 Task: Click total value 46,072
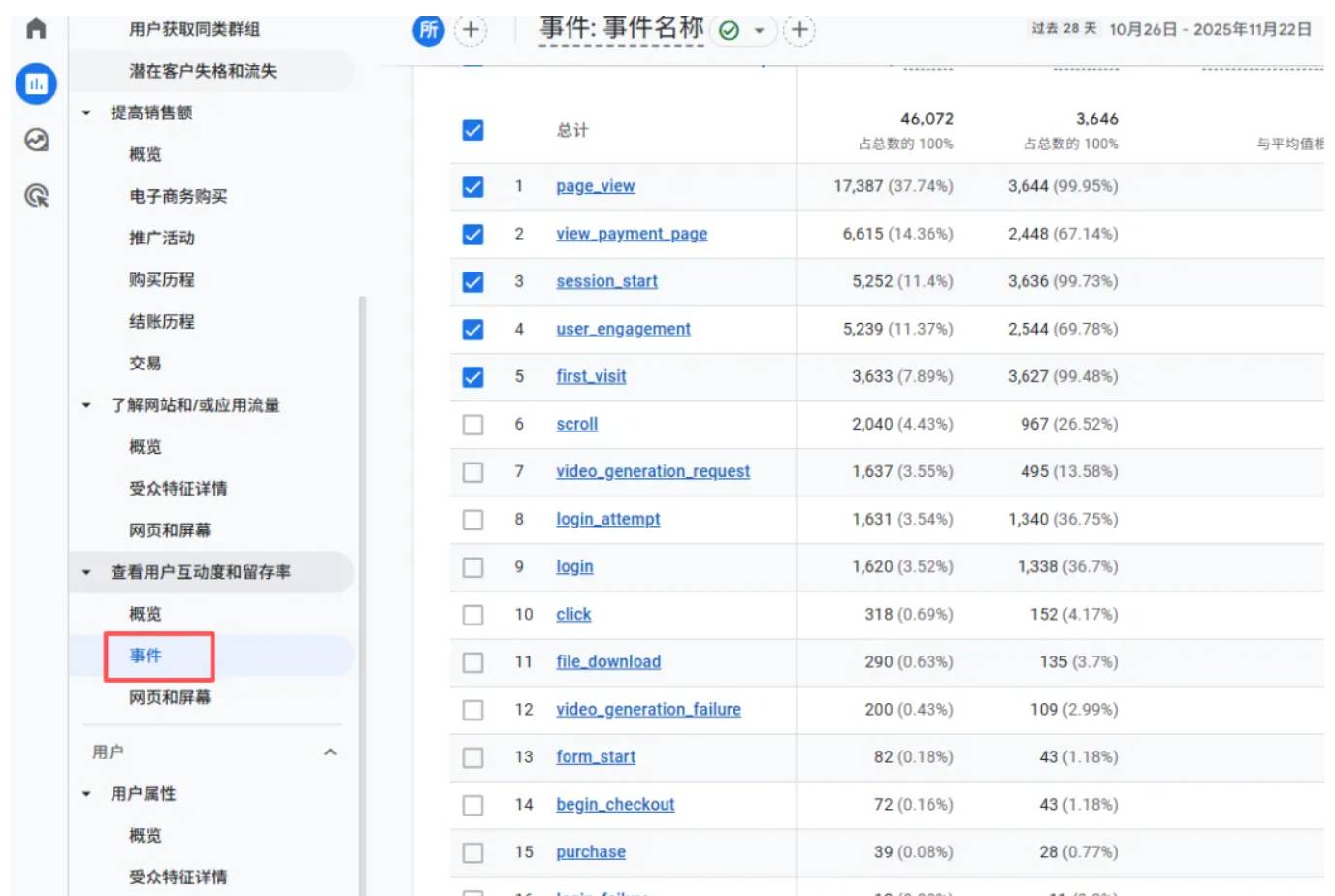[927, 118]
